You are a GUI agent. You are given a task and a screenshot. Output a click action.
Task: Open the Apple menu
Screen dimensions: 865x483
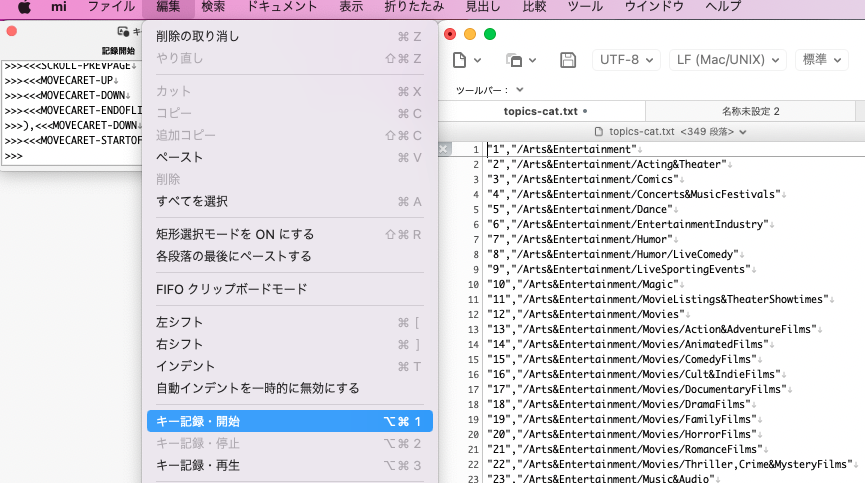[24, 8]
